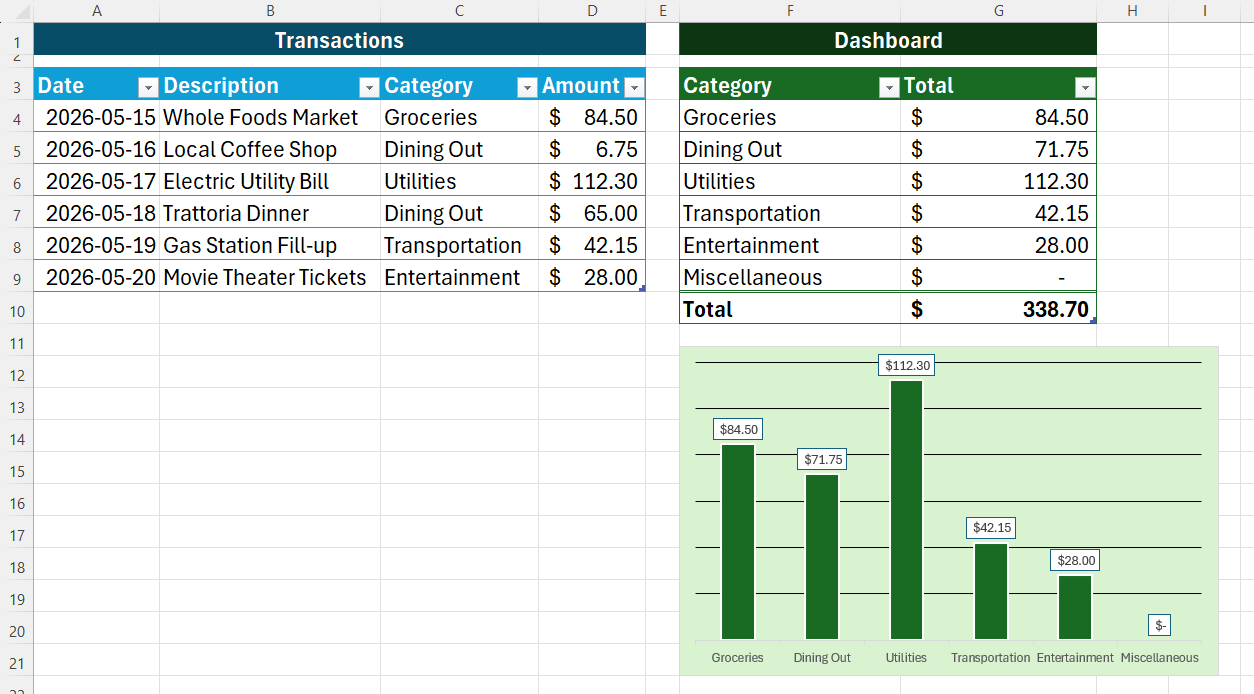Select the date 2026-05-15 cell
Image resolution: width=1254 pixels, height=694 pixels.
pyautogui.click(x=97, y=117)
